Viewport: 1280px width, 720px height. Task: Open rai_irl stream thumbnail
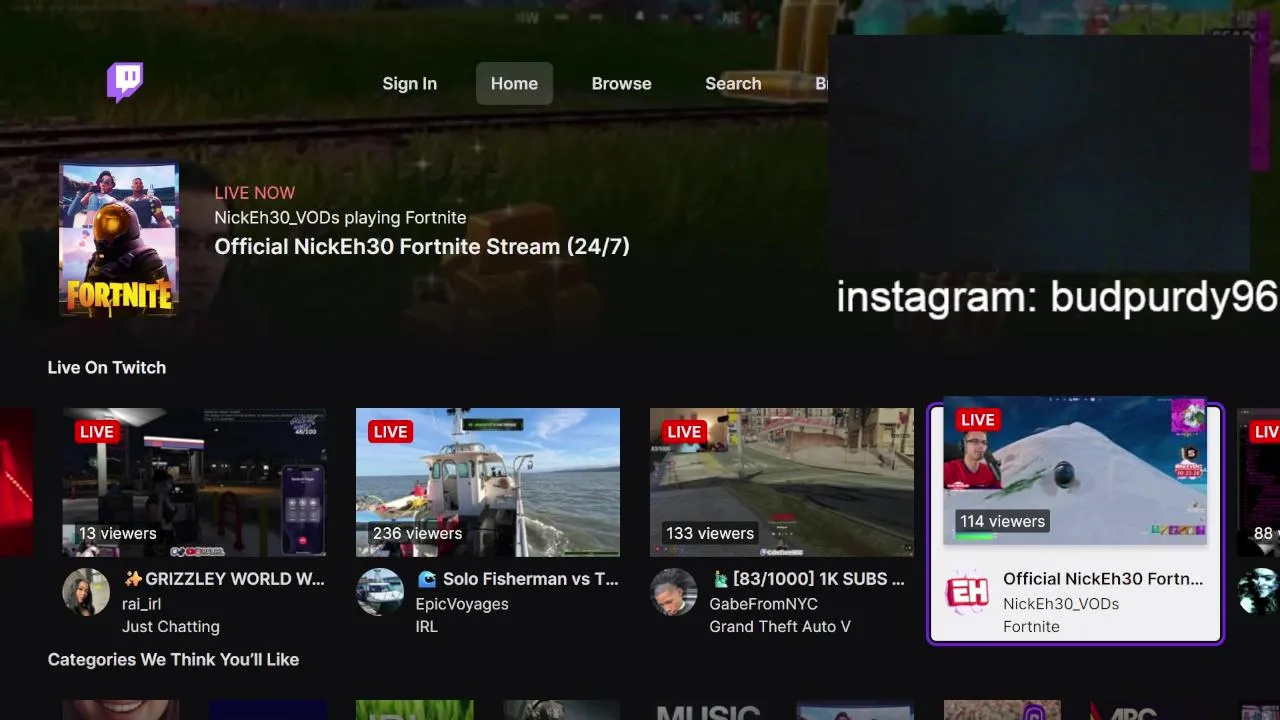pos(194,482)
